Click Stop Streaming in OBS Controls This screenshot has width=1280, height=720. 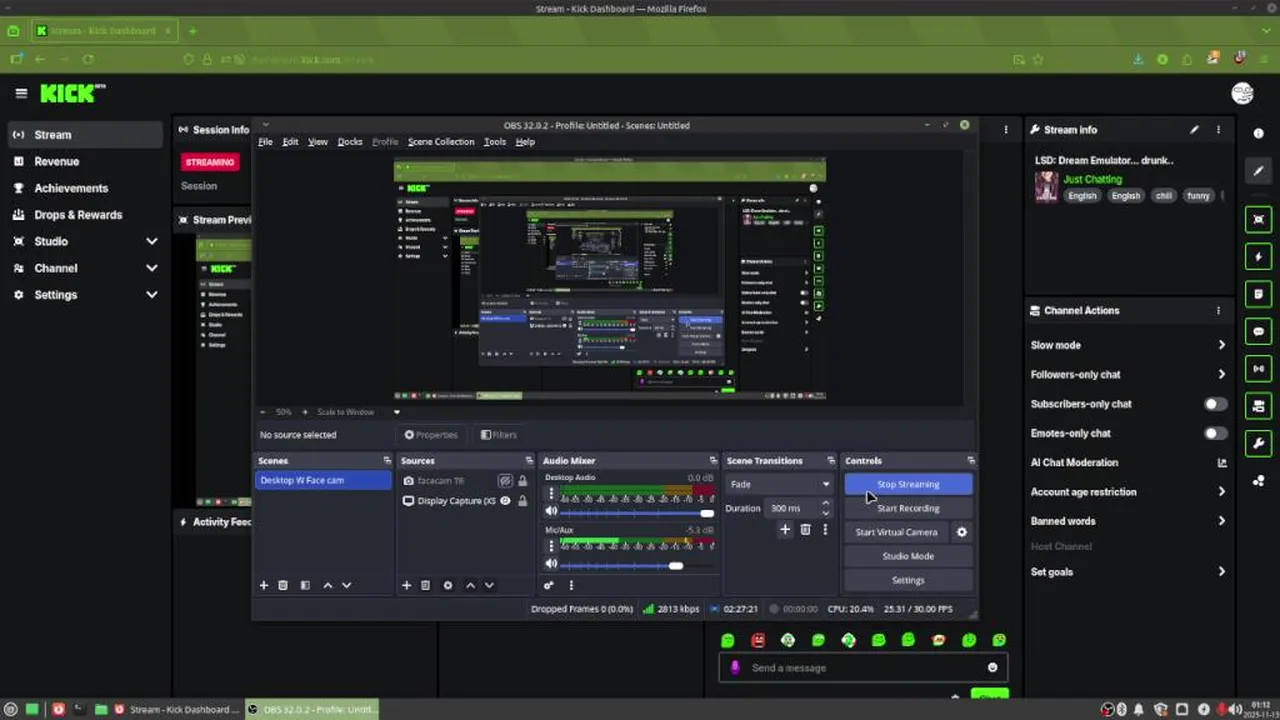click(908, 484)
